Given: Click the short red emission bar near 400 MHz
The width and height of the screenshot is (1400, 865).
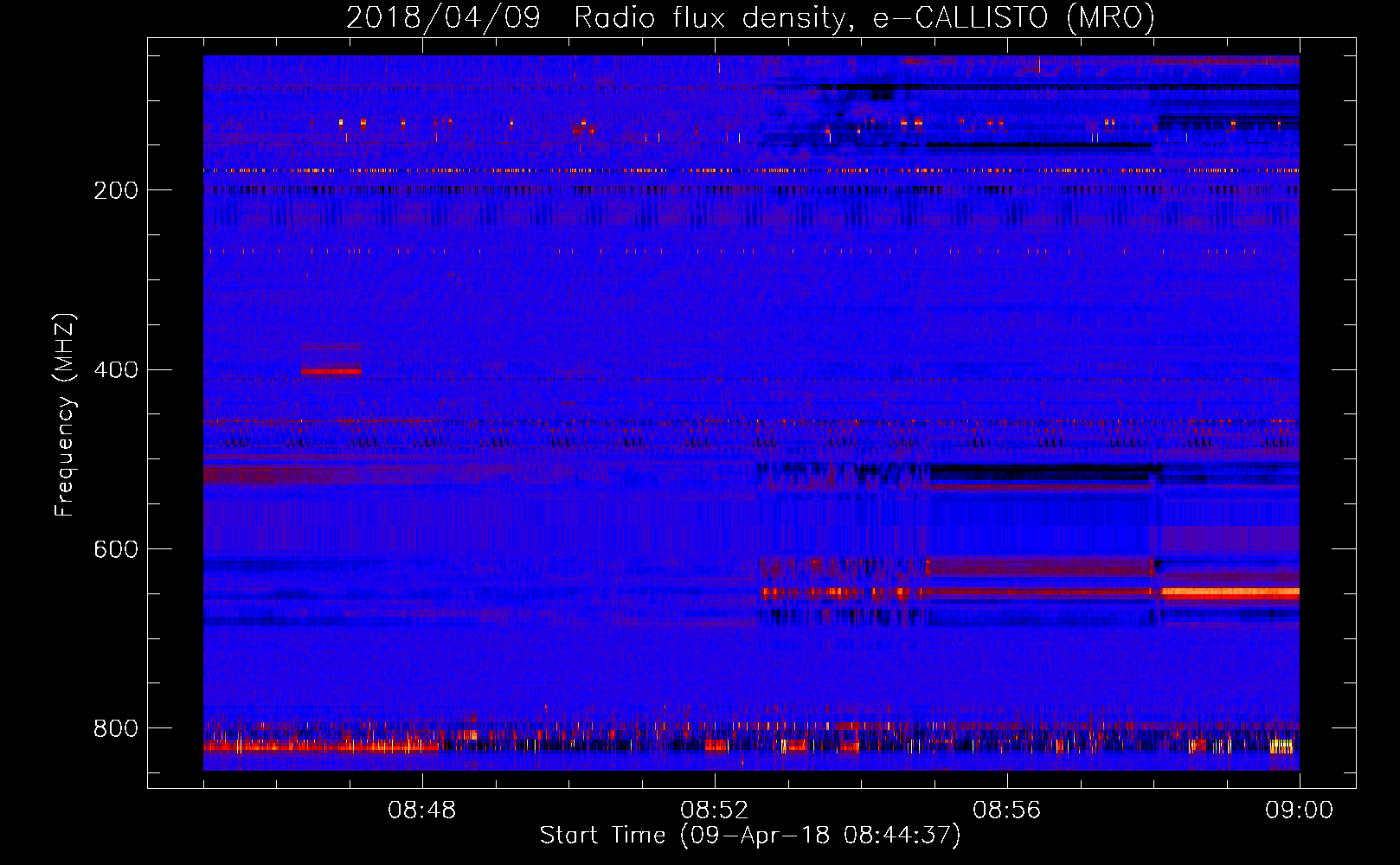Looking at the screenshot, I should click(x=331, y=372).
